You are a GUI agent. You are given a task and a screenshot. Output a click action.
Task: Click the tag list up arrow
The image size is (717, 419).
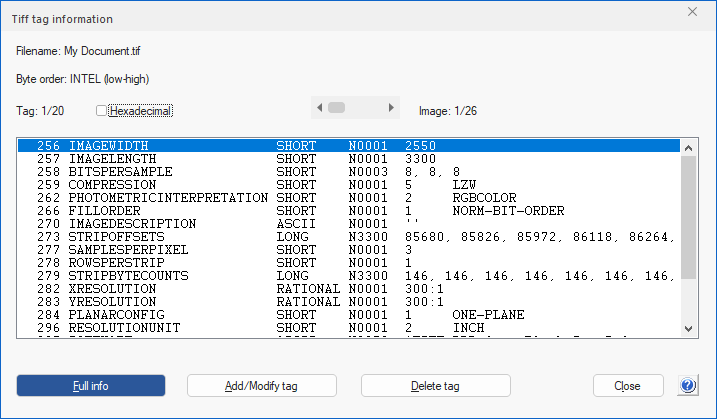(x=689, y=148)
